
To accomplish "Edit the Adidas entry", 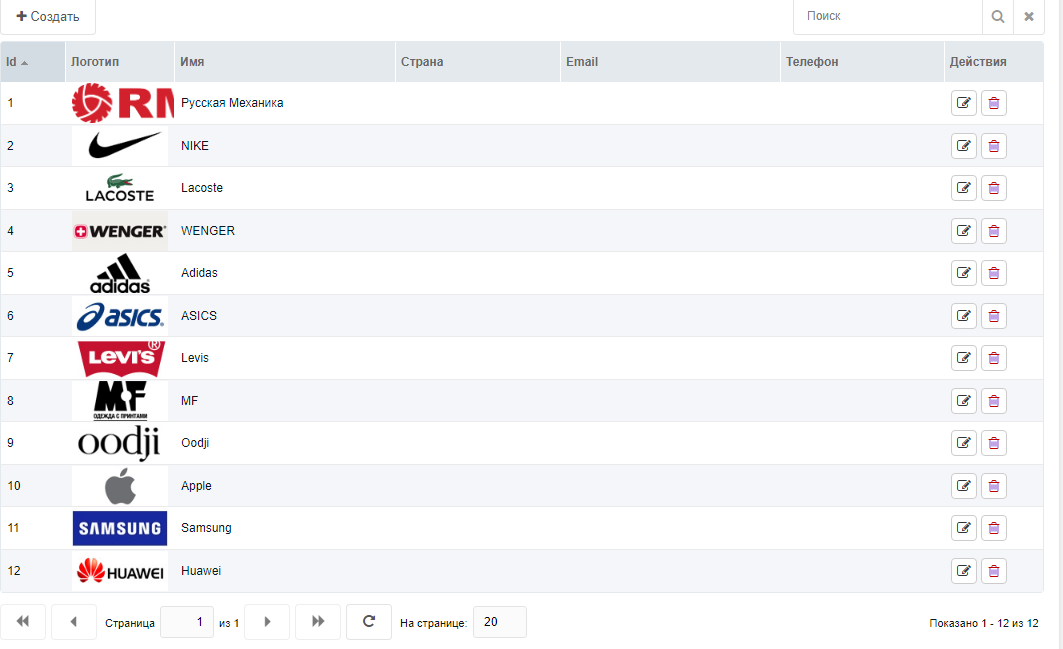I will coord(963,273).
